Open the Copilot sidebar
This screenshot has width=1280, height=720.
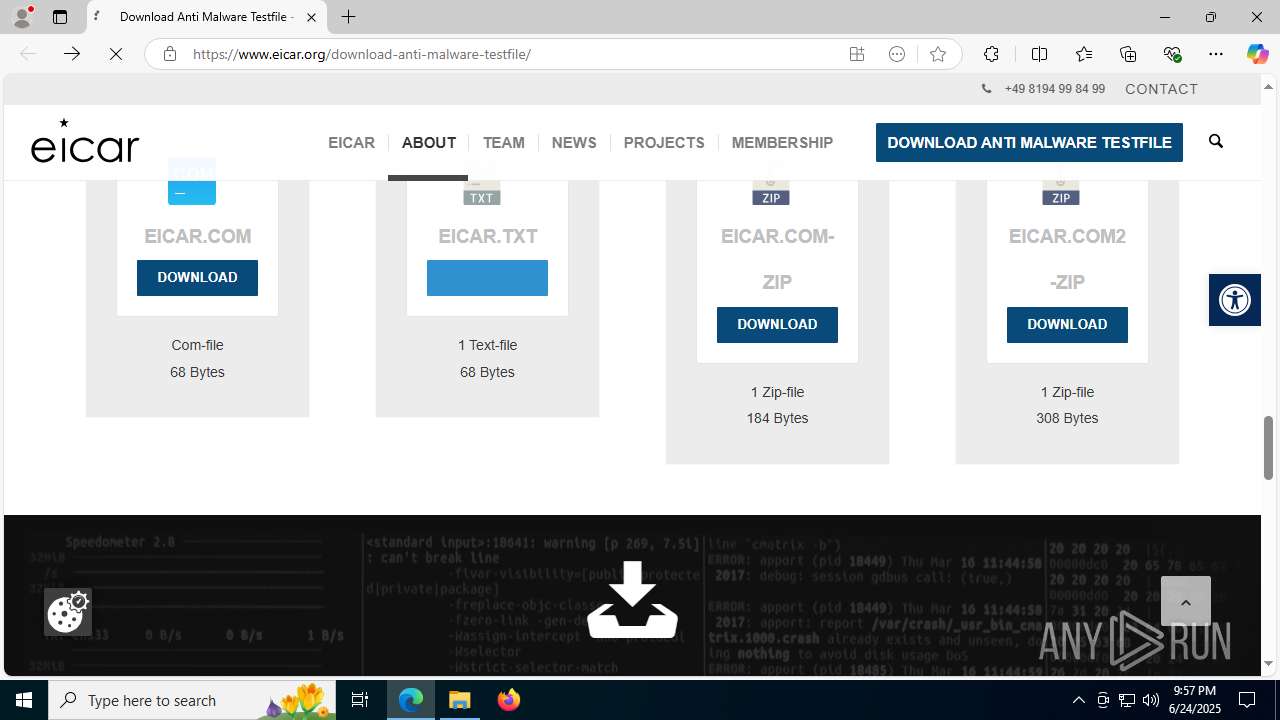1257,54
